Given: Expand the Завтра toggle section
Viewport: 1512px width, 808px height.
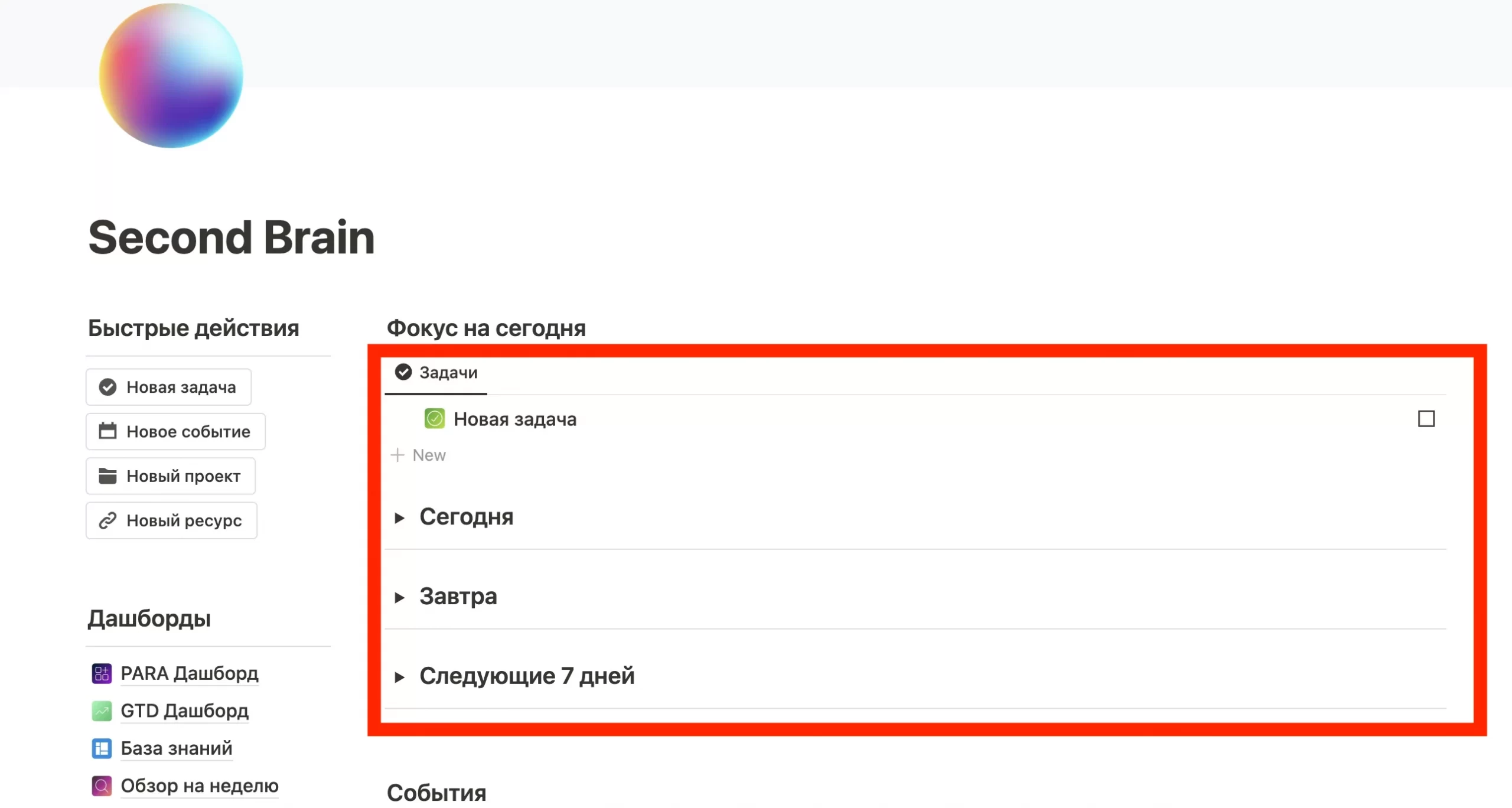Looking at the screenshot, I should tap(400, 598).
